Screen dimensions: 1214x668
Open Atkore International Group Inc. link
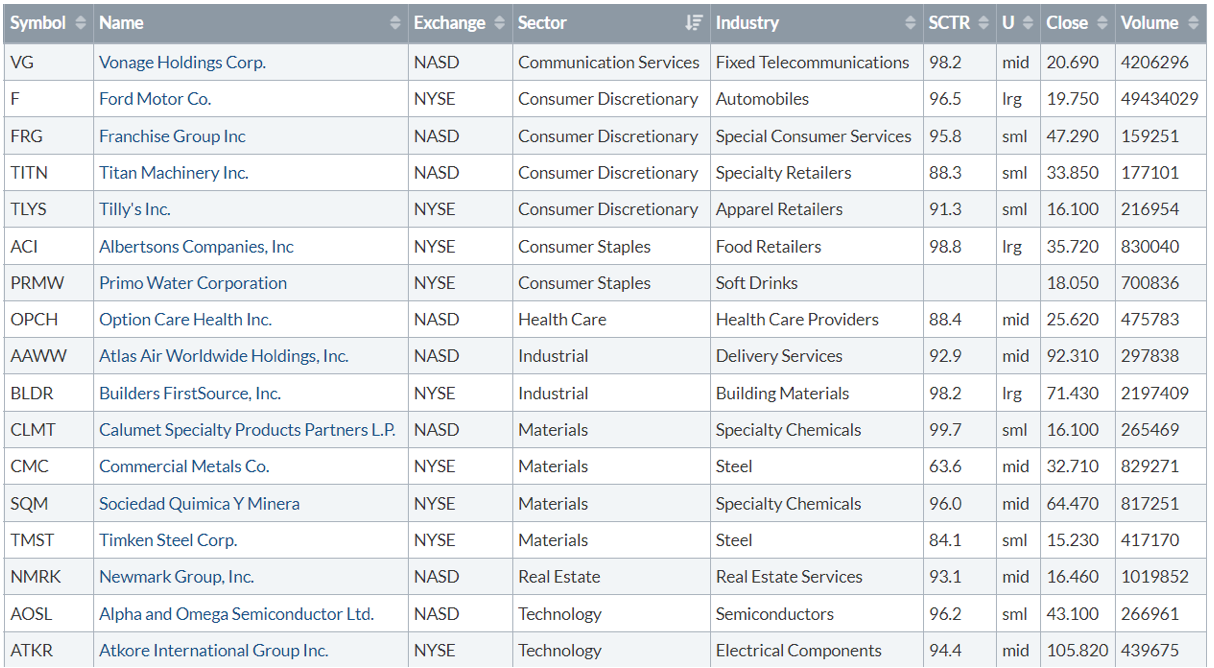[213, 650]
